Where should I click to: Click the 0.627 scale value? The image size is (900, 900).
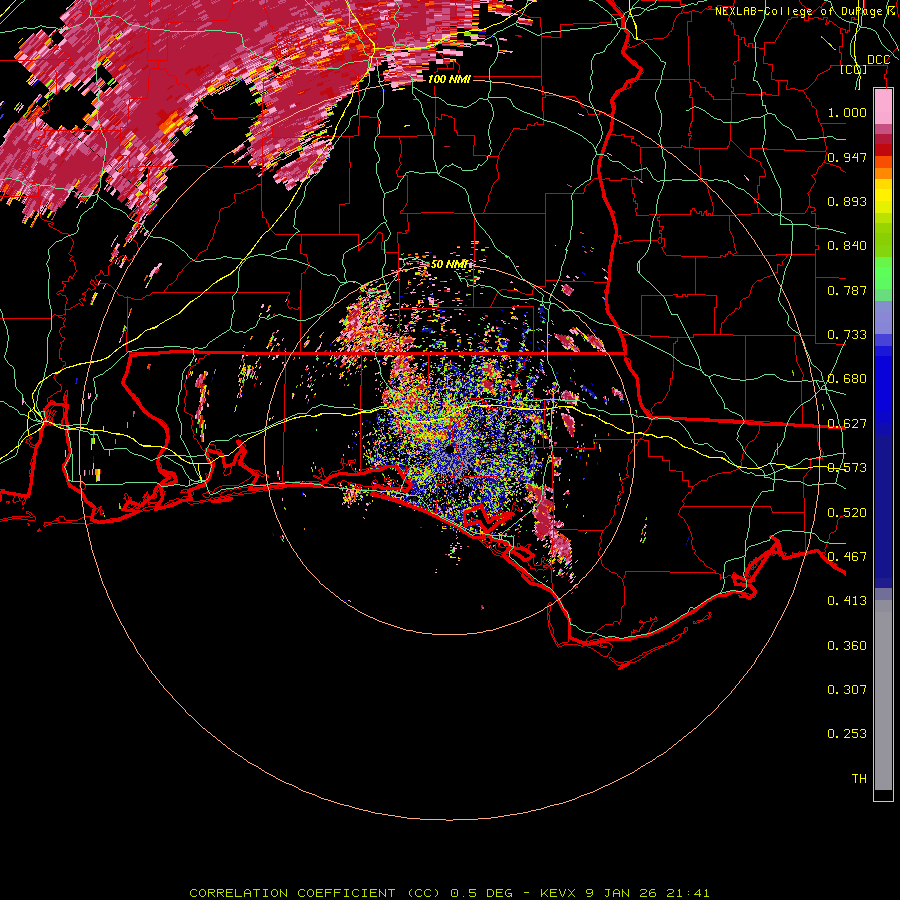click(847, 424)
